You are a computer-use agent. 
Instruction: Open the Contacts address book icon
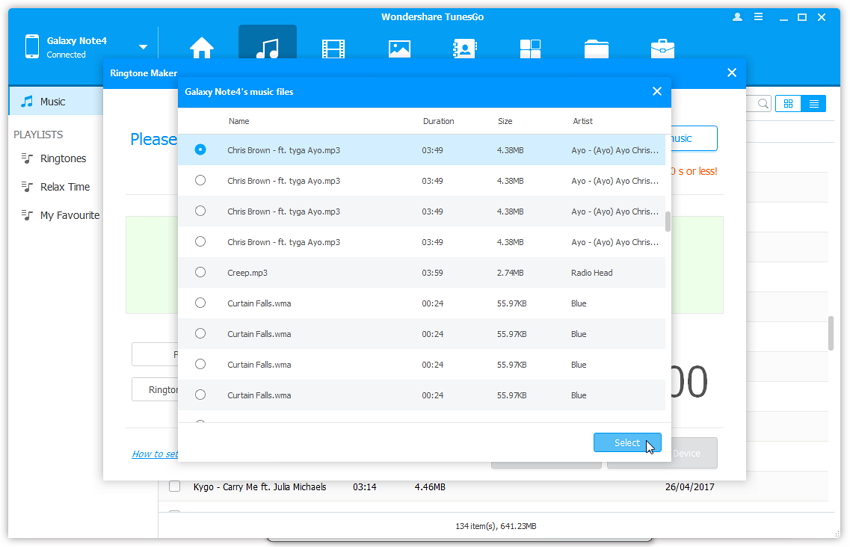465,48
